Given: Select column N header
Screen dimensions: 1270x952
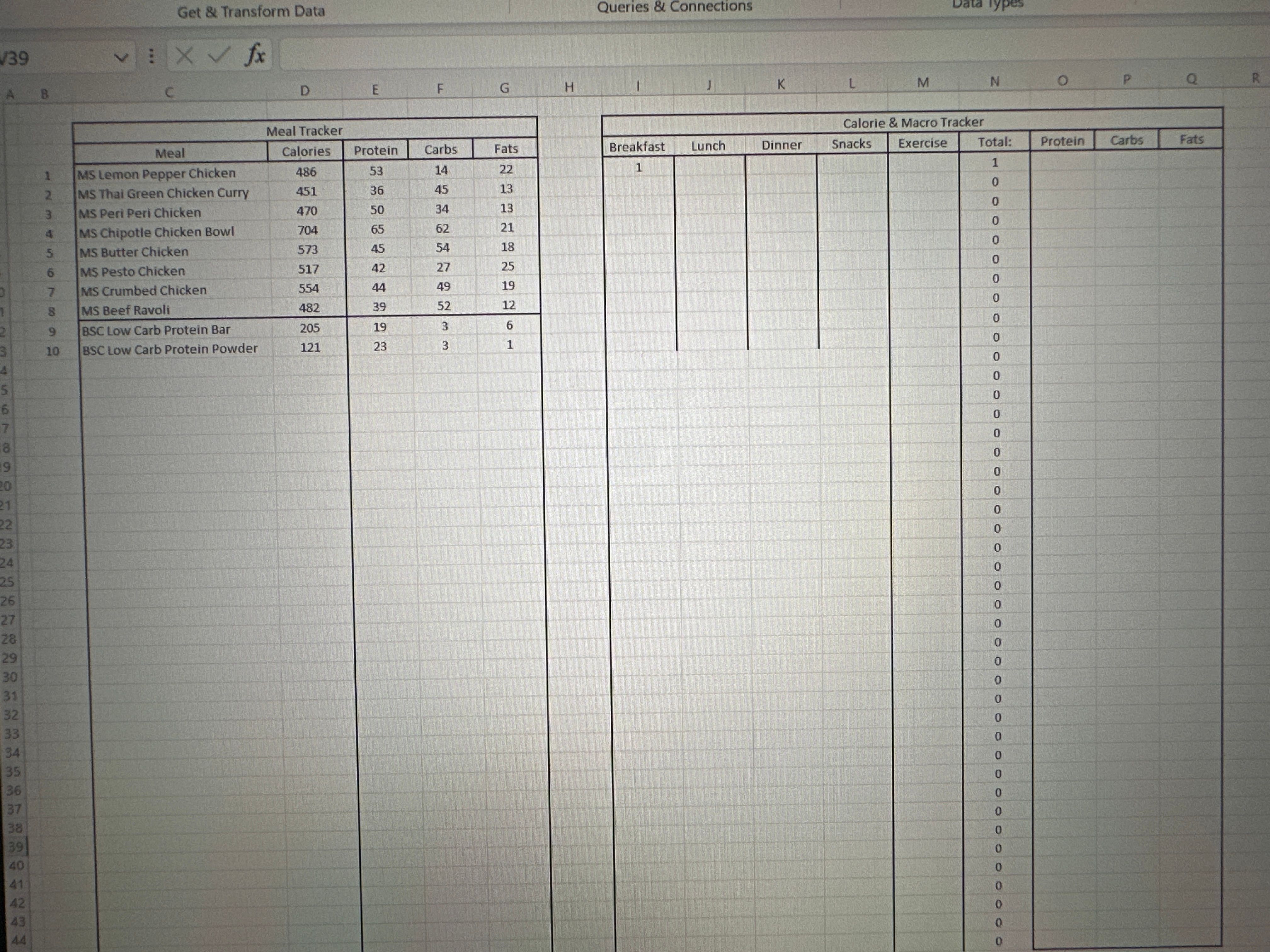Looking at the screenshot, I should 994,82.
